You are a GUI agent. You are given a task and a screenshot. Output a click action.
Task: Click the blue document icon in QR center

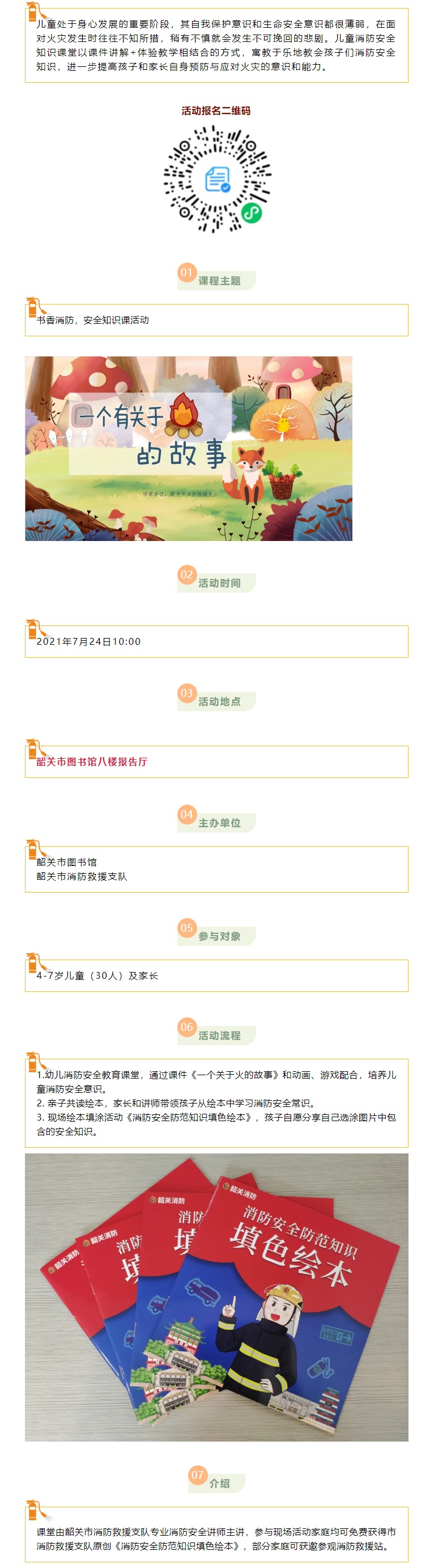(217, 180)
